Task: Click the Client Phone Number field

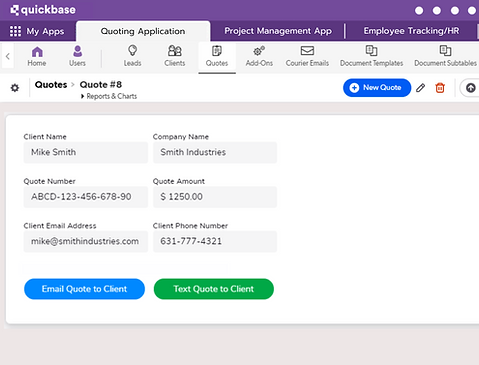Action: (215, 241)
